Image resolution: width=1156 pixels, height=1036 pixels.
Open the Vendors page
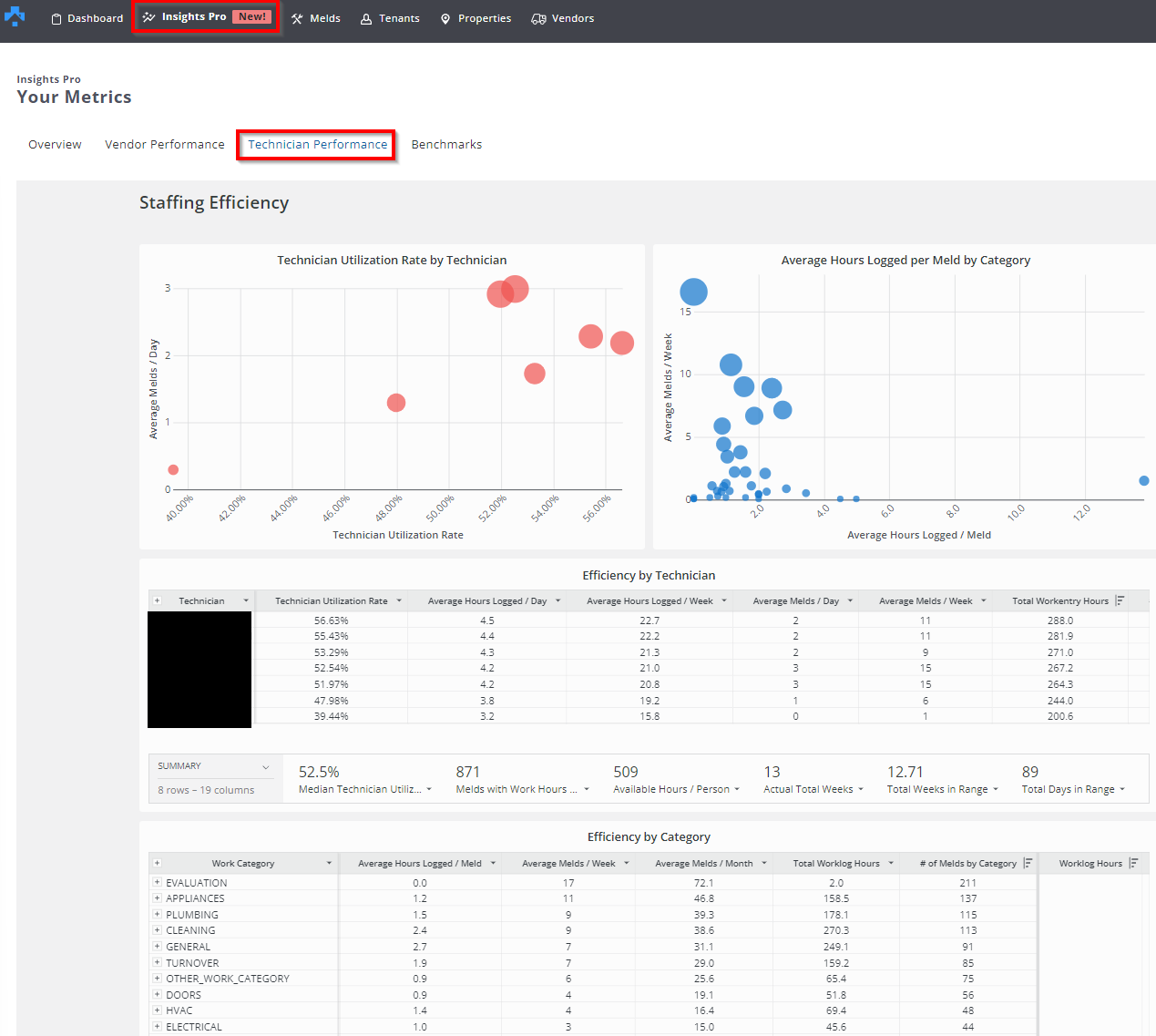point(563,18)
